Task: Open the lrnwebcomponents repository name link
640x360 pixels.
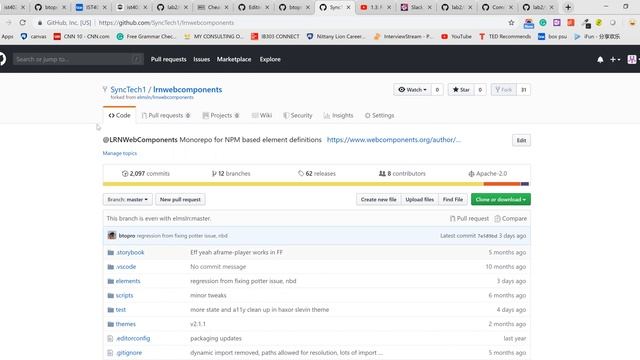Action: tap(187, 89)
